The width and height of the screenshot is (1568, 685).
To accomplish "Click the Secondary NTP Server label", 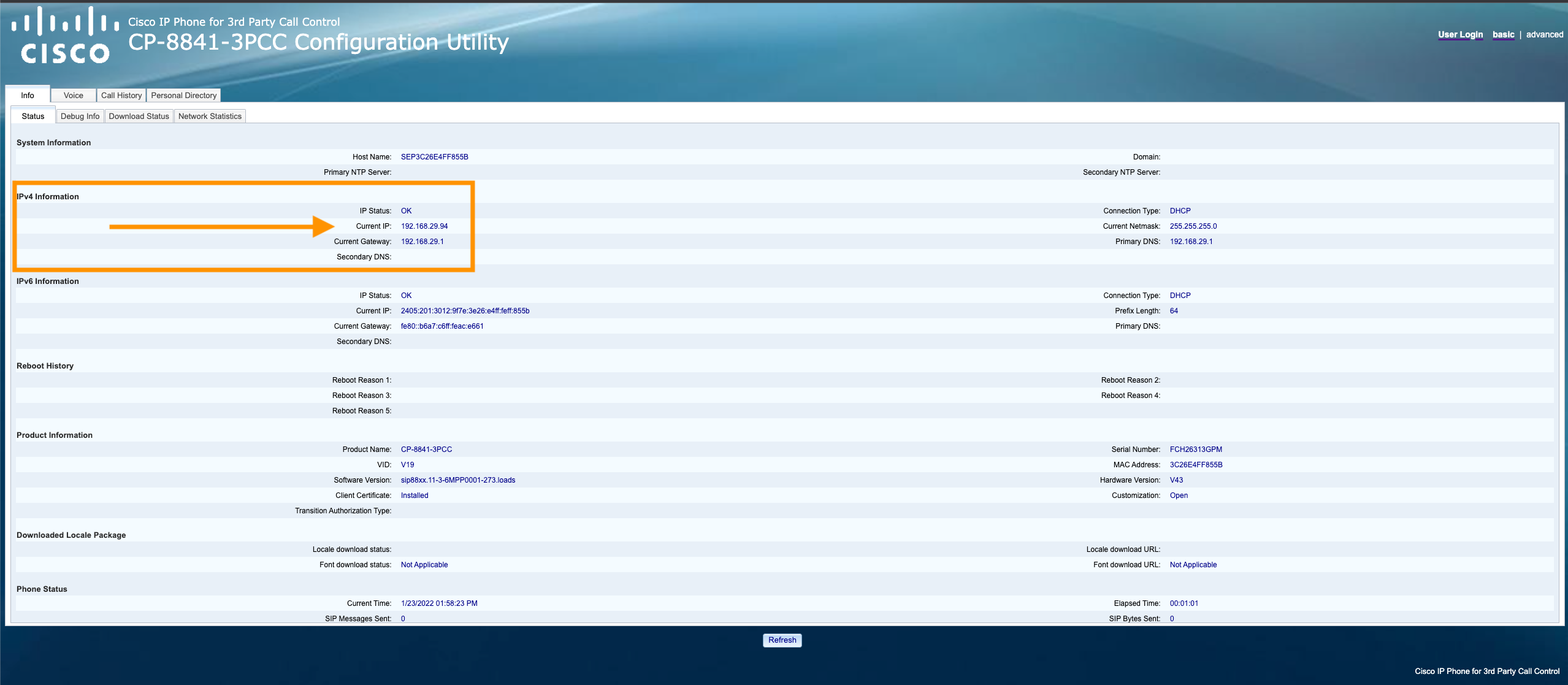I will pos(1122,172).
